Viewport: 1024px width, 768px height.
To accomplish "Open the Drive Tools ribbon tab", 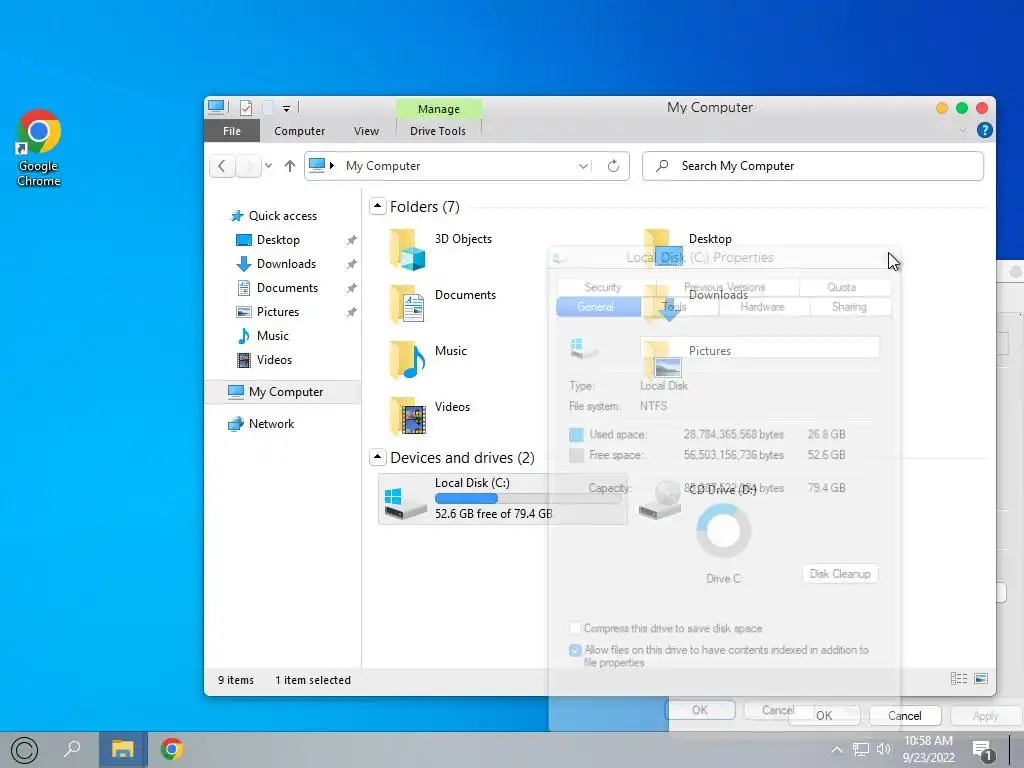I will pos(438,131).
